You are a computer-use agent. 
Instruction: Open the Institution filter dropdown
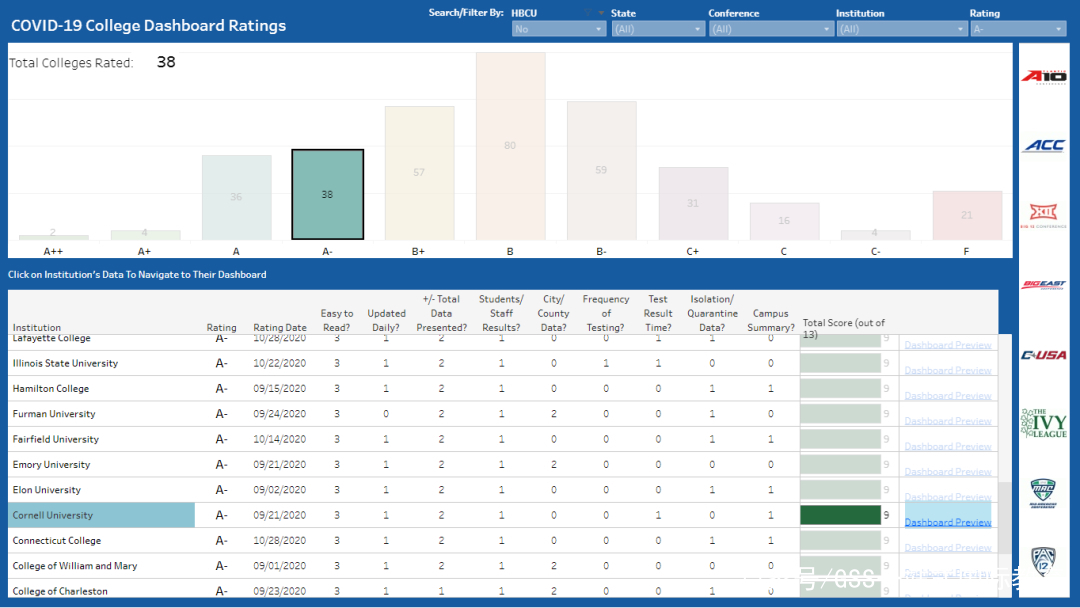coord(900,30)
